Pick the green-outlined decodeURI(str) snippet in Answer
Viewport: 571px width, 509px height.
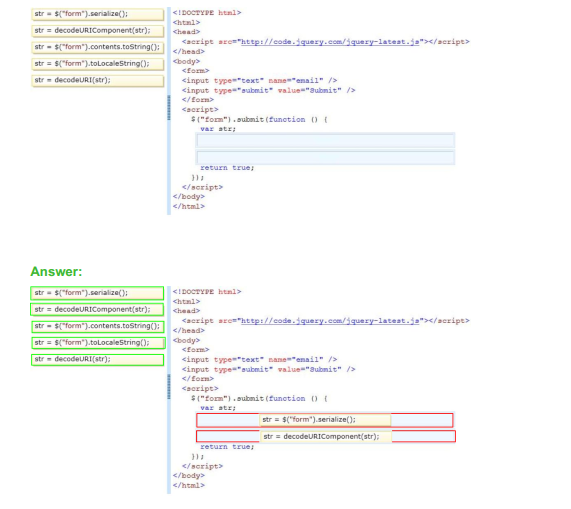(x=97, y=360)
